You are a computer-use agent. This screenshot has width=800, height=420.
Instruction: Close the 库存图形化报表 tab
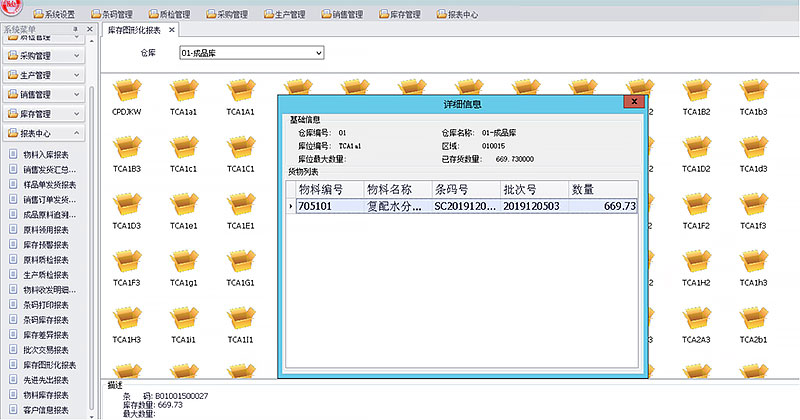click(172, 31)
